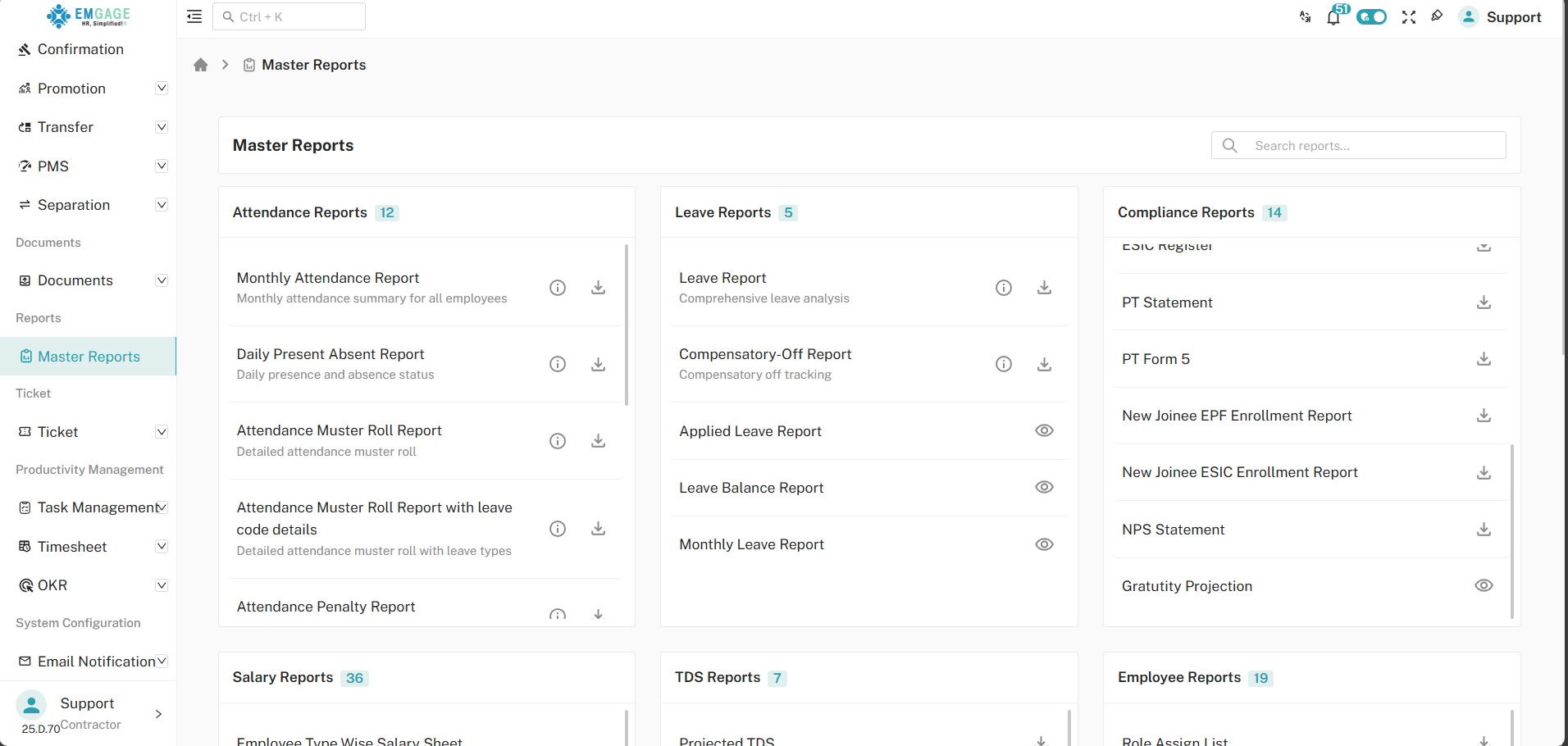
Task: Download the PT Statement report
Action: 1484,302
